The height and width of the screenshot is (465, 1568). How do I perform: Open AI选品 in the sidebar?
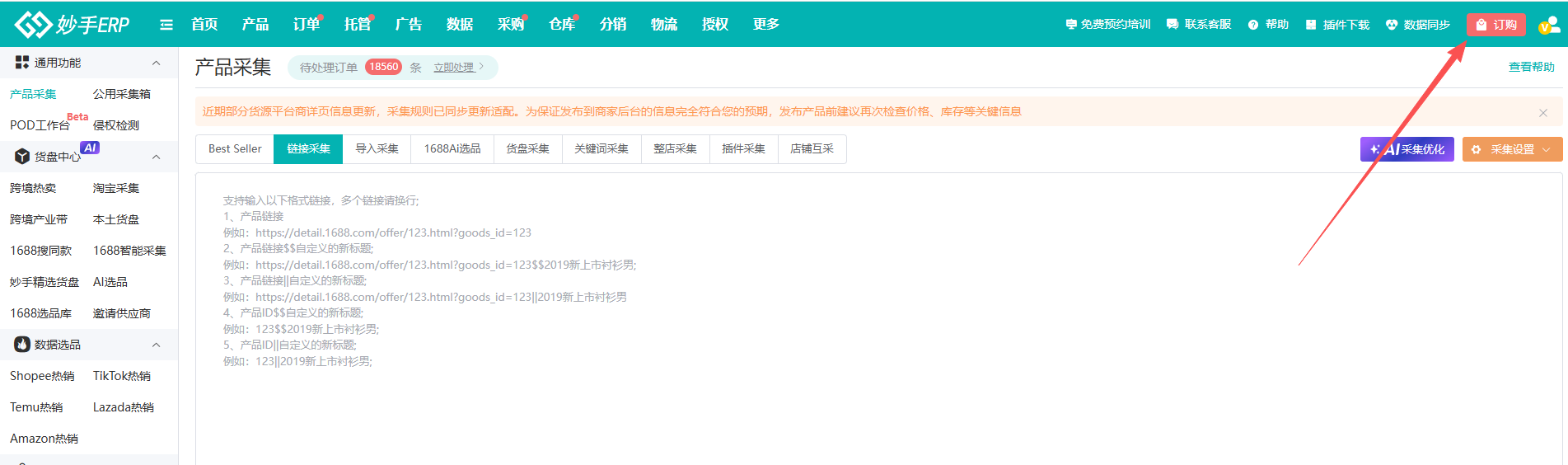coord(110,282)
